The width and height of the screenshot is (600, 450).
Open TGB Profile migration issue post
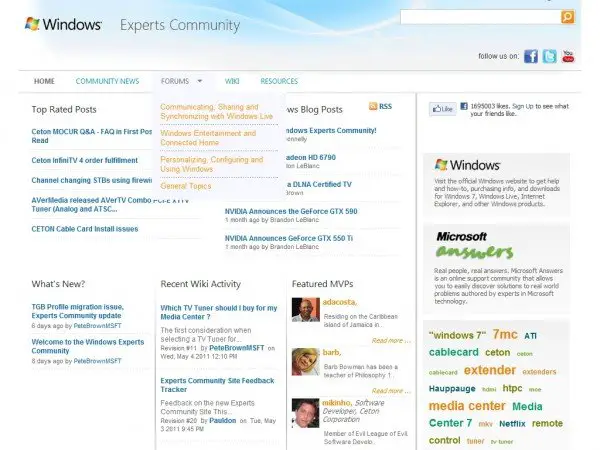(x=78, y=311)
